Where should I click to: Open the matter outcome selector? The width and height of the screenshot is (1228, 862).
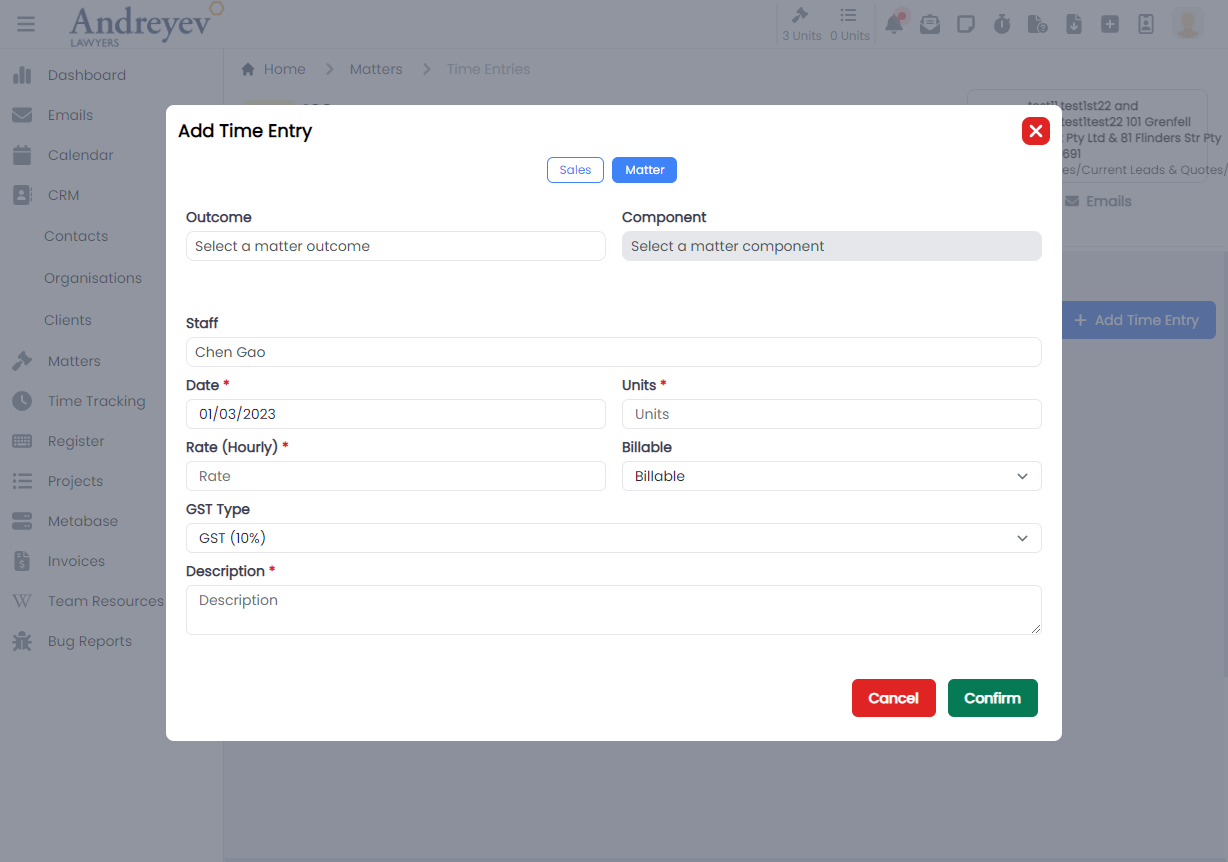click(395, 246)
